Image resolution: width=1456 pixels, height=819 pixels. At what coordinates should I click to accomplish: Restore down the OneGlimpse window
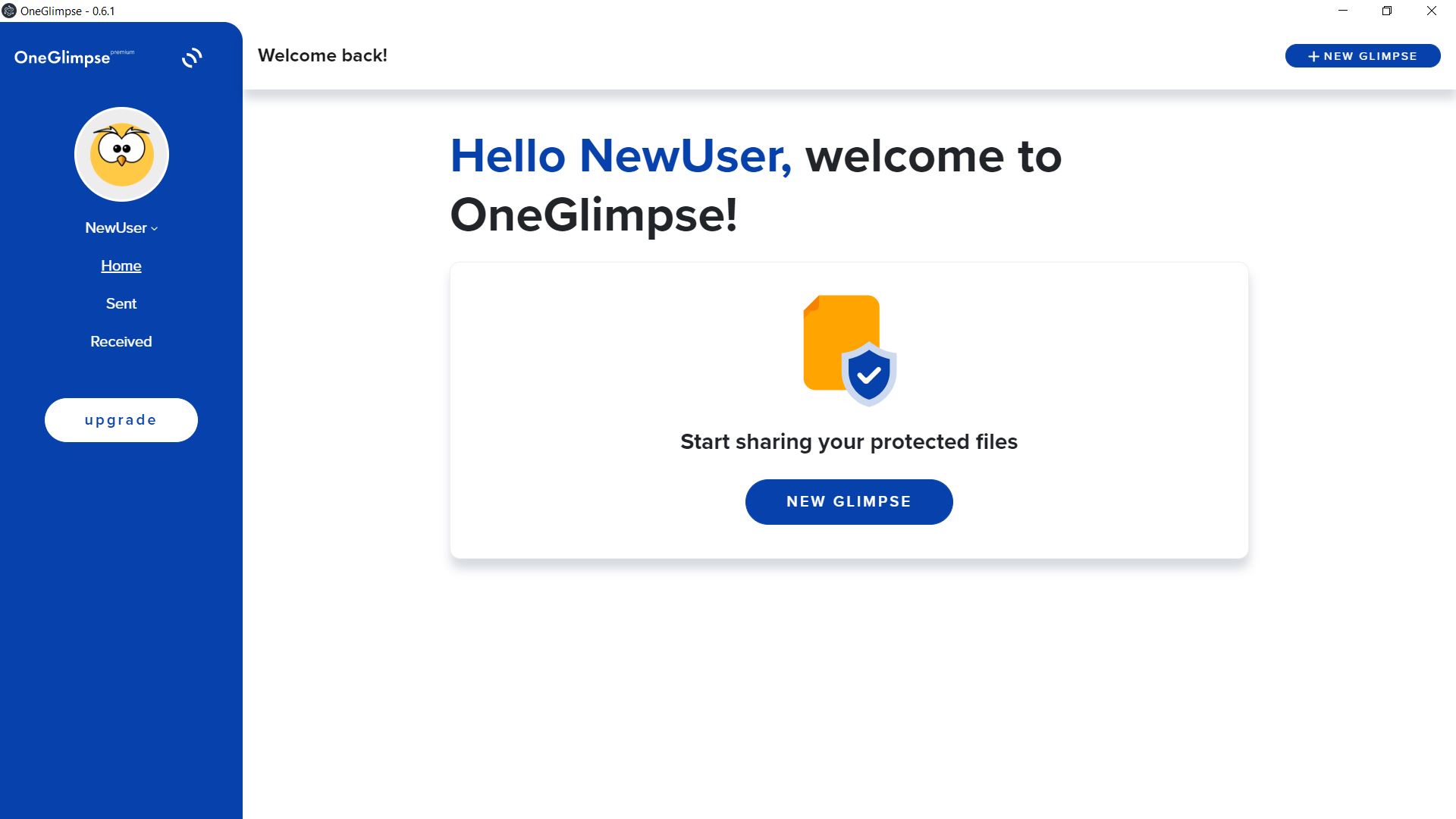point(1387,11)
